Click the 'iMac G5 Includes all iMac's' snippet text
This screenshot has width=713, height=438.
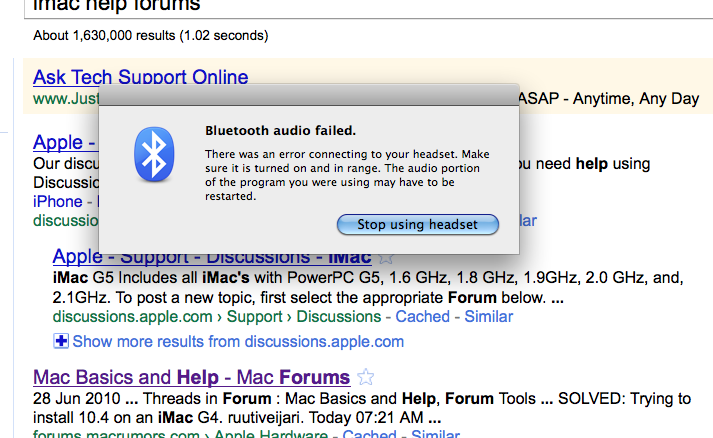[x=368, y=287]
